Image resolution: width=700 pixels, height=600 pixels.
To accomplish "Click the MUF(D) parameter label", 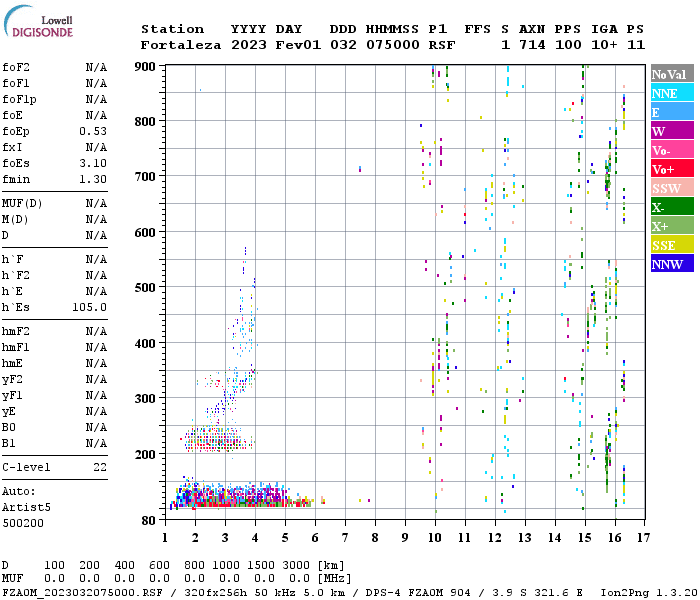I will (22, 204).
